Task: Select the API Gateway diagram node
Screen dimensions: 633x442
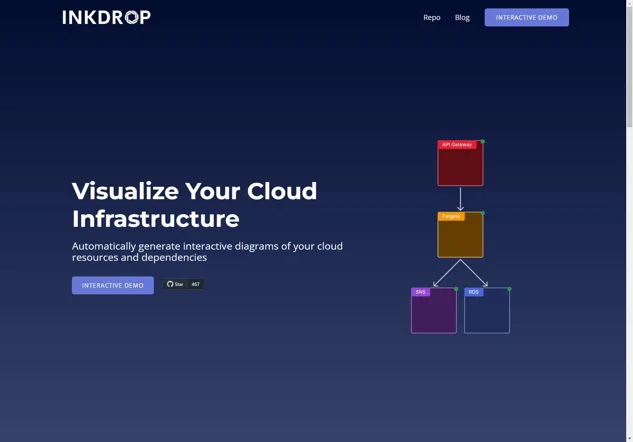Action: (x=460, y=163)
